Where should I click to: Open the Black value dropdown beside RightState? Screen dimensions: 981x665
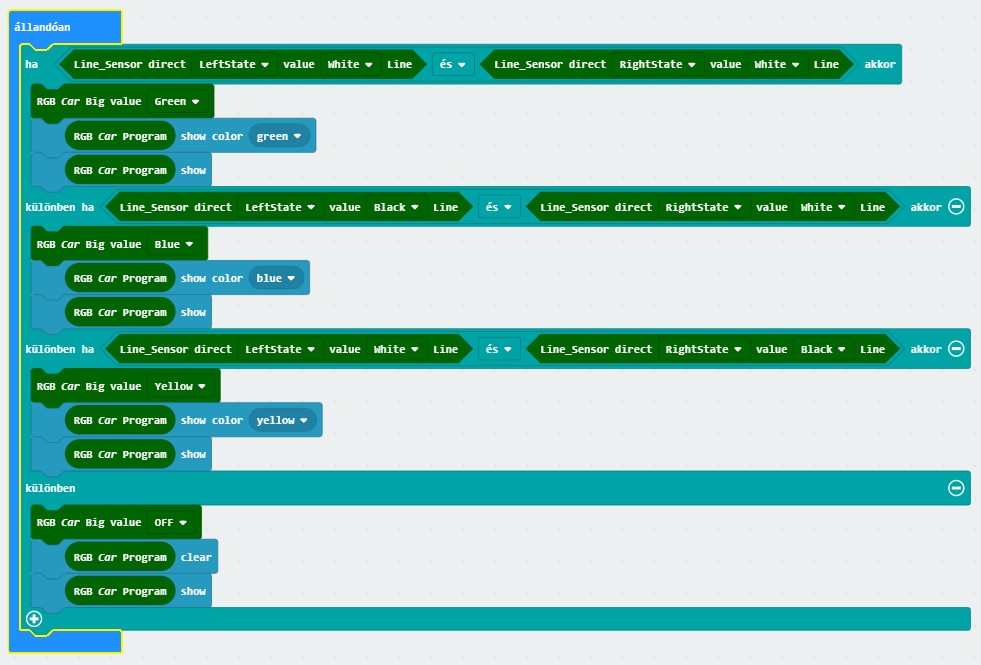pyautogui.click(x=824, y=349)
